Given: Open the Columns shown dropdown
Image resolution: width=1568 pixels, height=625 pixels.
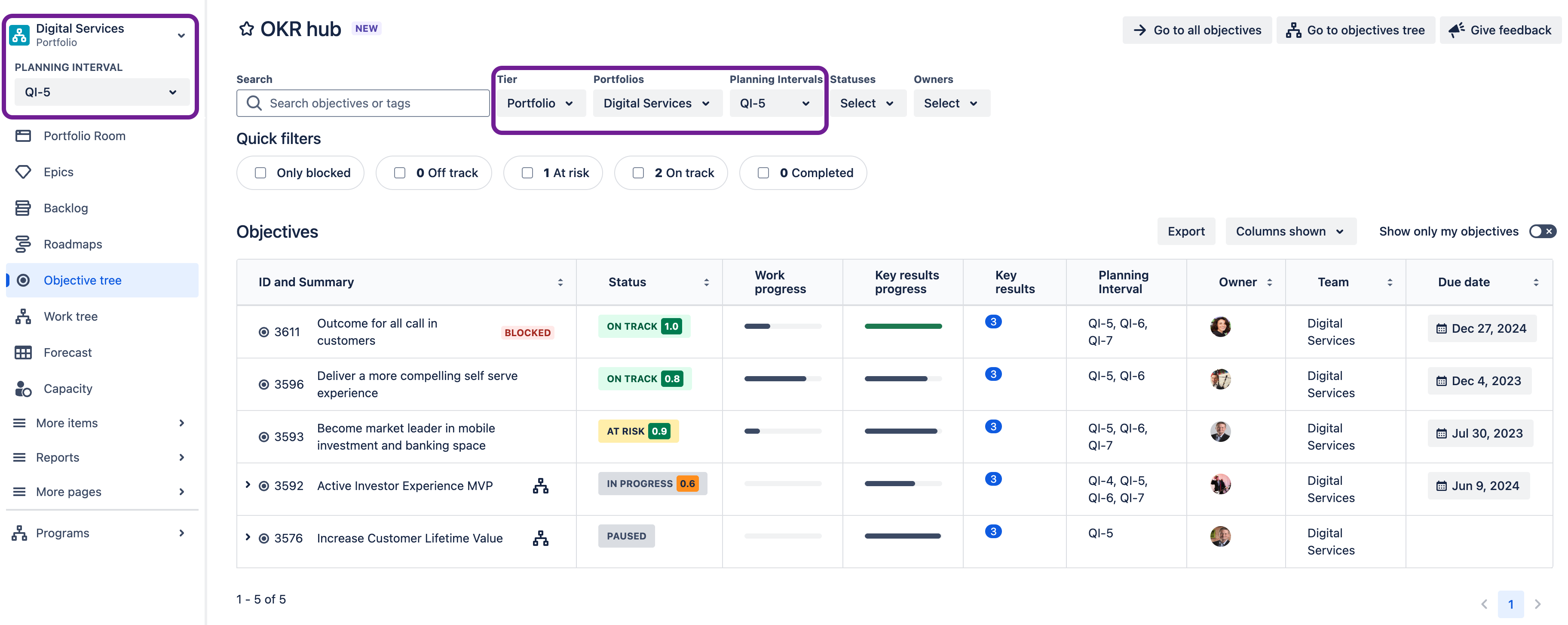Looking at the screenshot, I should (1290, 231).
